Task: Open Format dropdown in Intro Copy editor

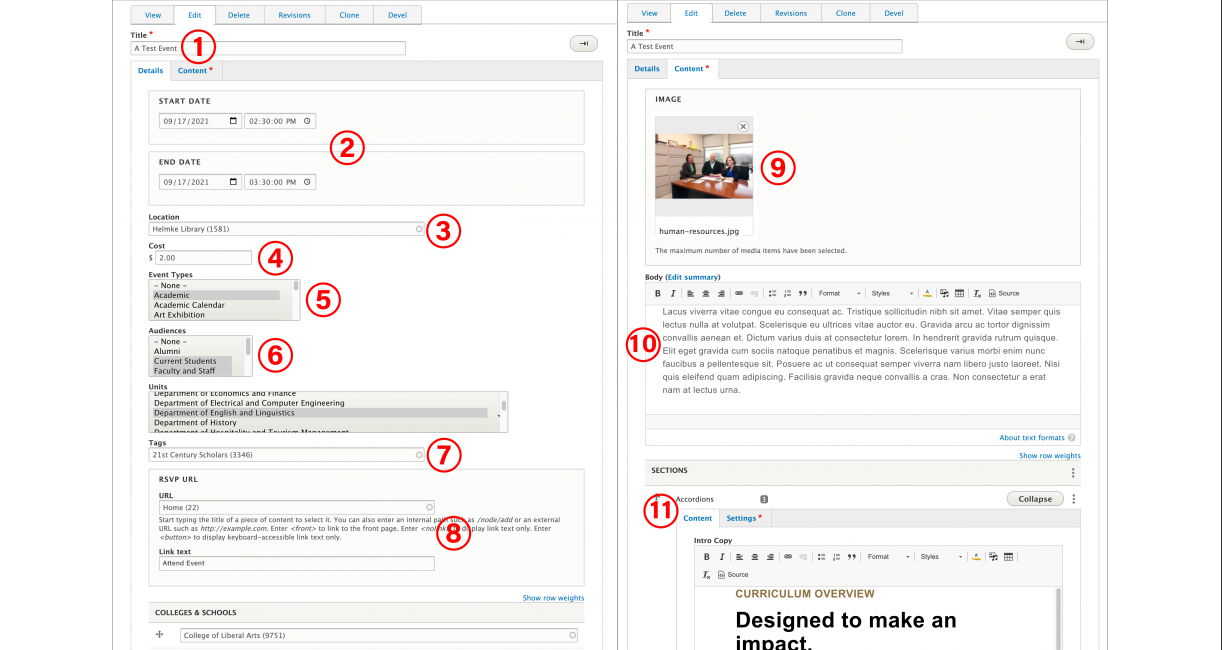Action: click(x=888, y=557)
